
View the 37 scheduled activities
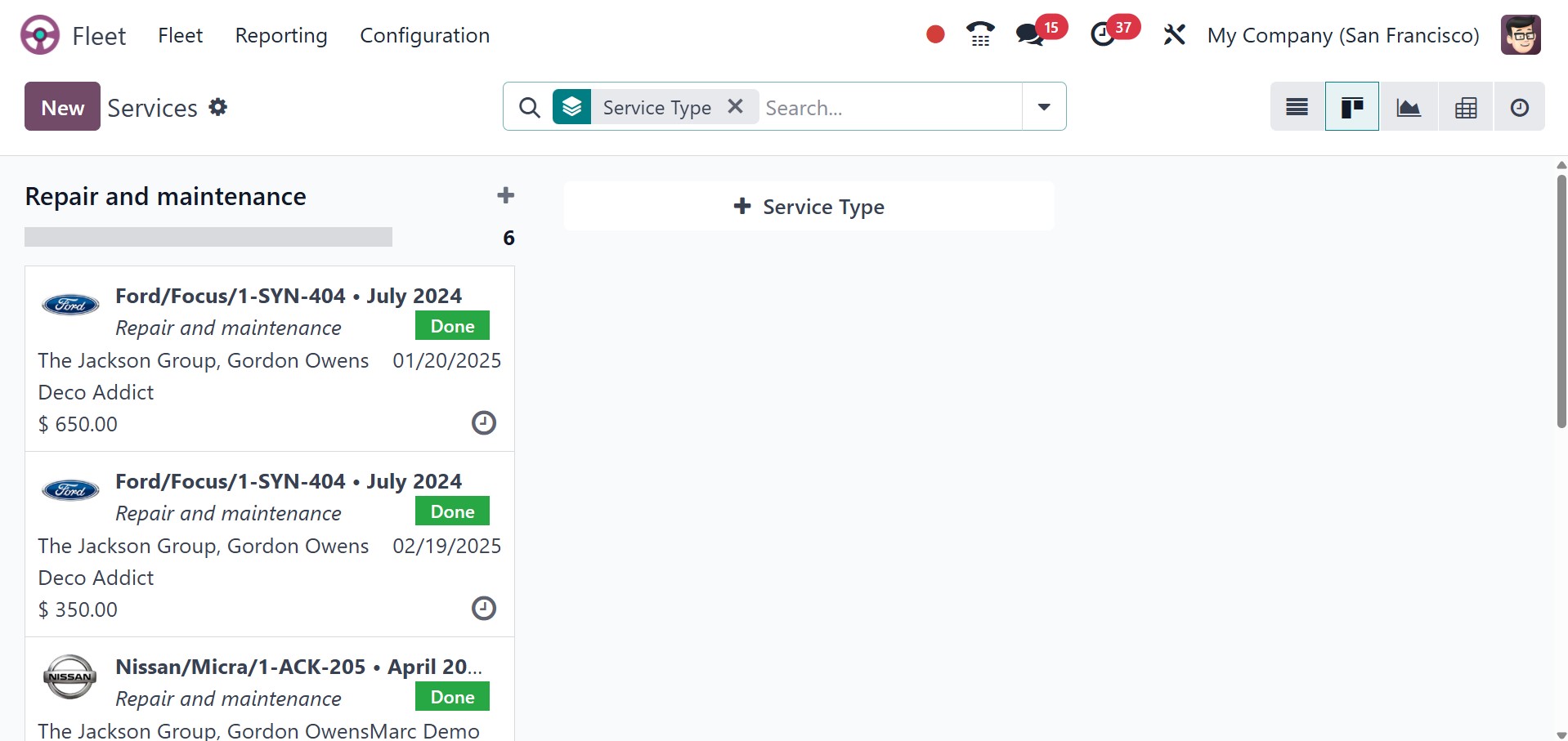(1104, 34)
